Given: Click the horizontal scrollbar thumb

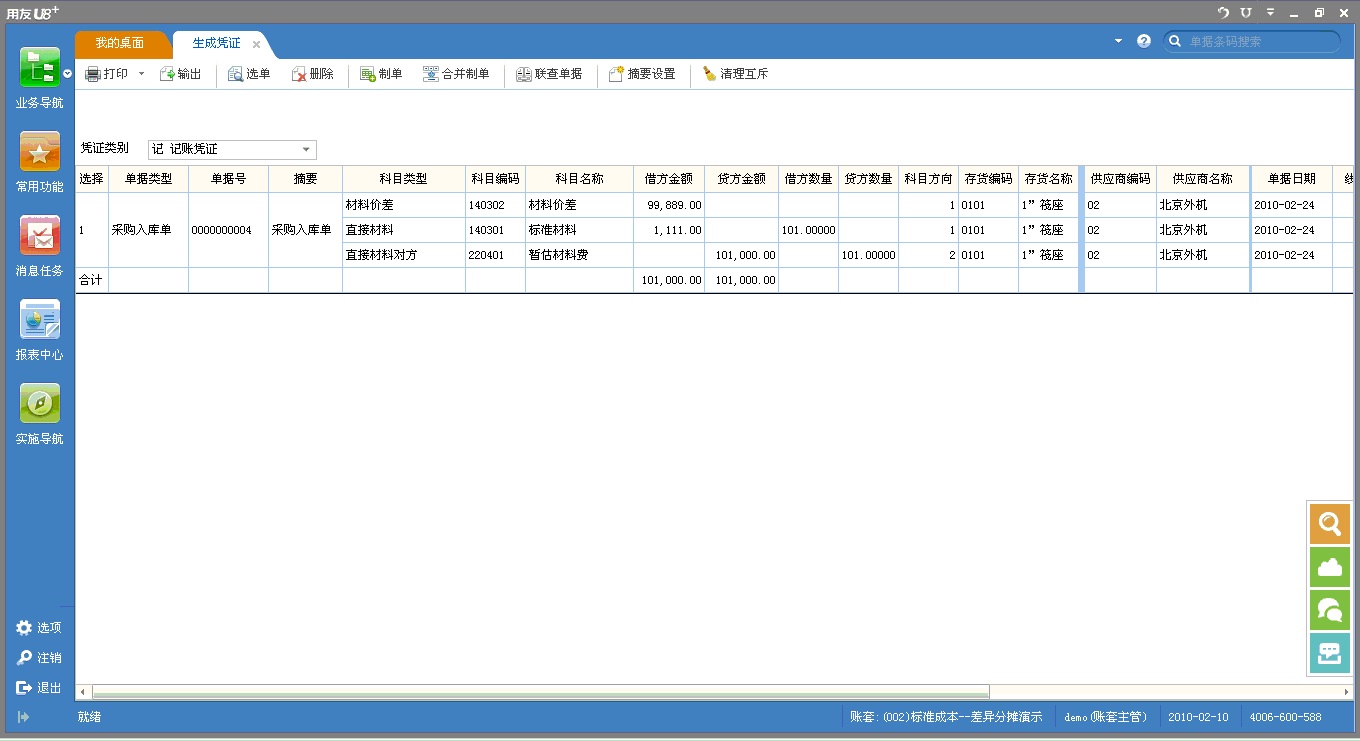Looking at the screenshot, I should pos(540,692).
